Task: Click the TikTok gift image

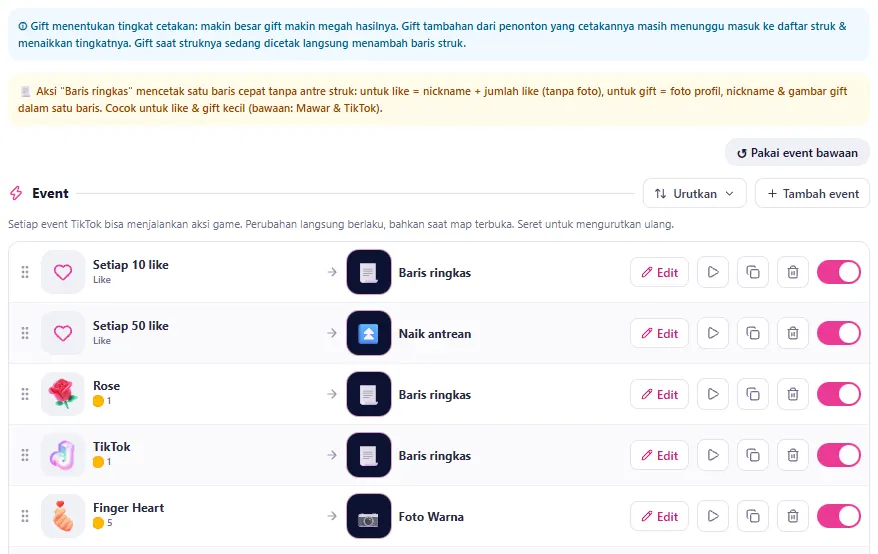Action: tap(63, 455)
